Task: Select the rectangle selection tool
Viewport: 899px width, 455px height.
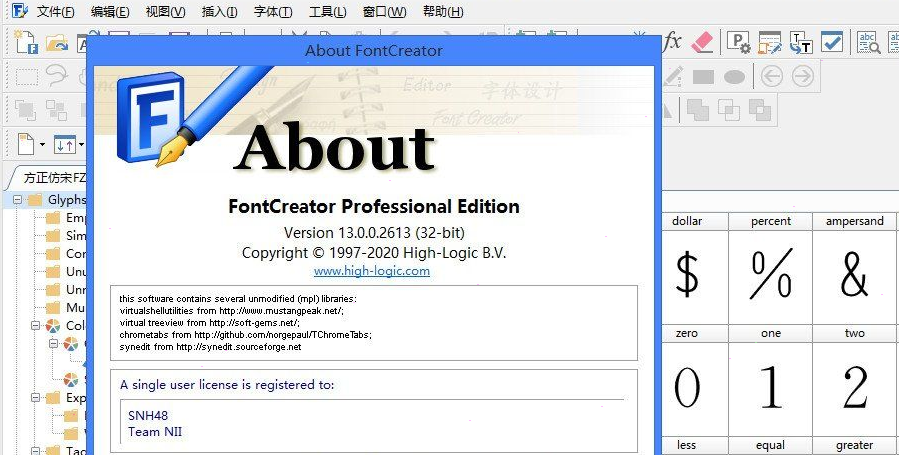Action: [26, 76]
